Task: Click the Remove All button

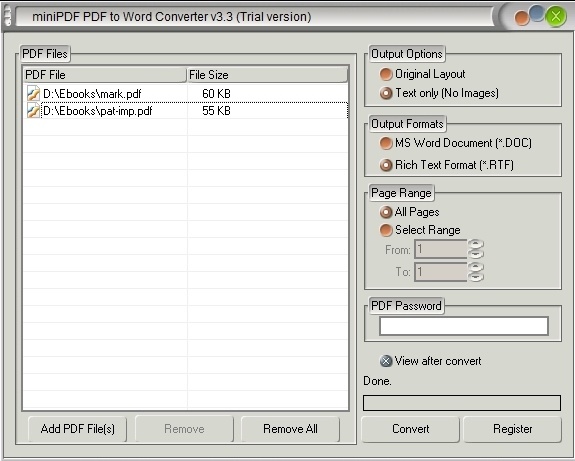Action: [x=290, y=429]
